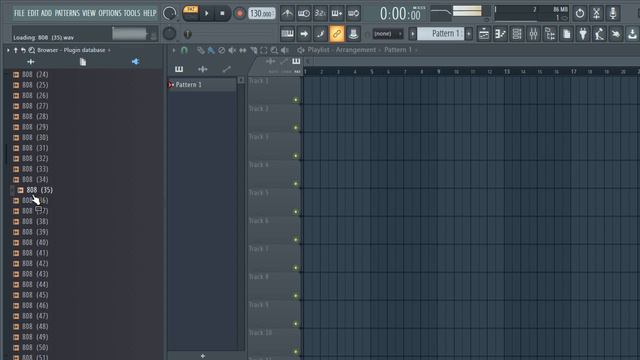Select the playlist mute tool
Screen dimensions: 640x360
[232, 50]
